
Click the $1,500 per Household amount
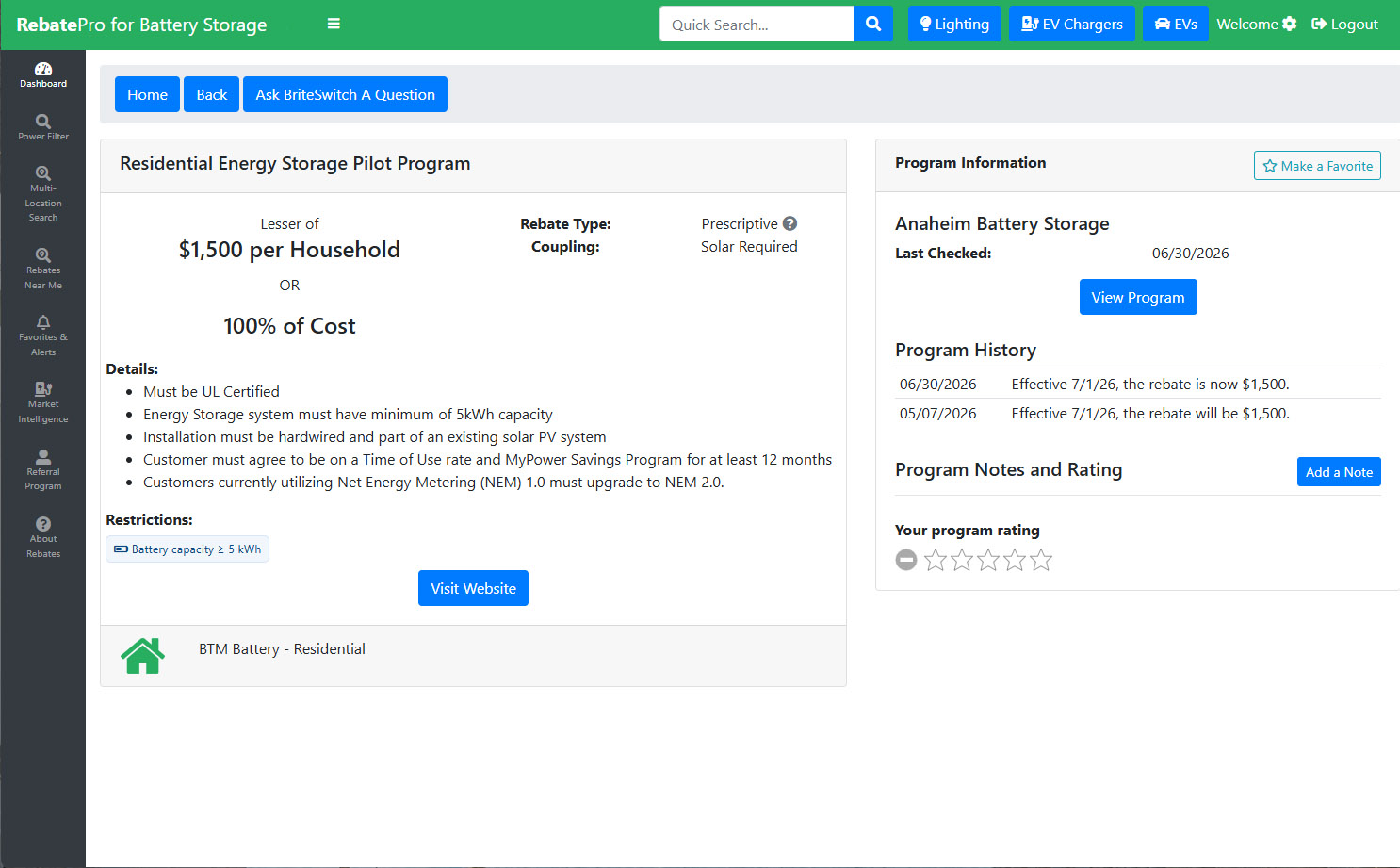[289, 250]
